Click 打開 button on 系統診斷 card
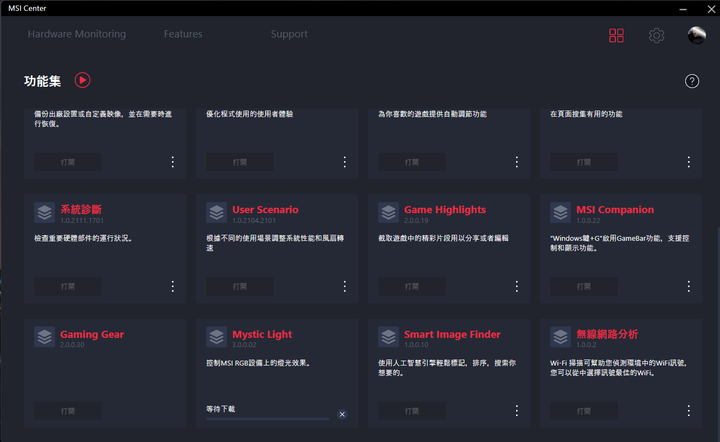The image size is (720, 442). 68,286
